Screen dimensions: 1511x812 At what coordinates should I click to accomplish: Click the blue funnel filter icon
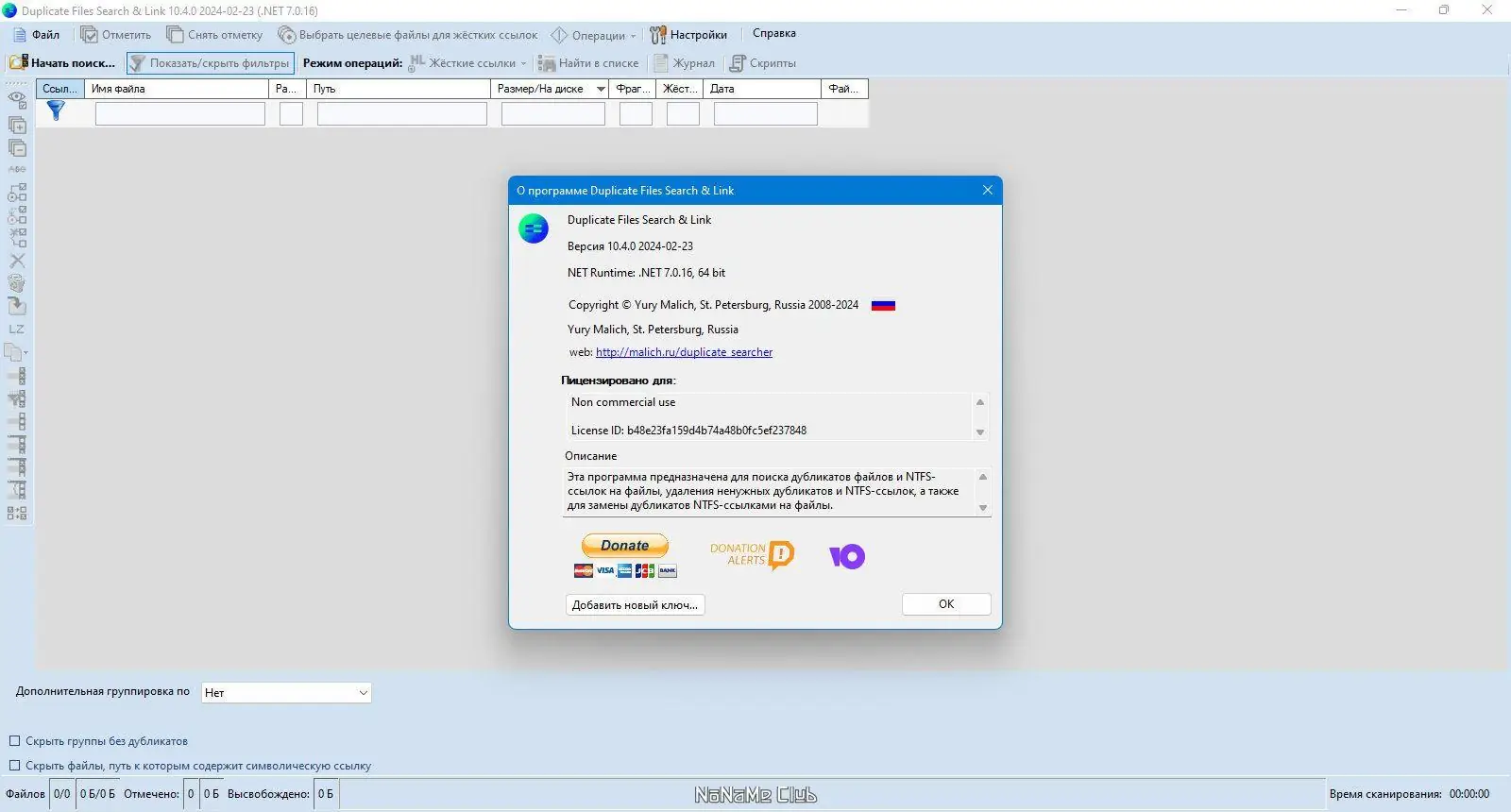[57, 111]
